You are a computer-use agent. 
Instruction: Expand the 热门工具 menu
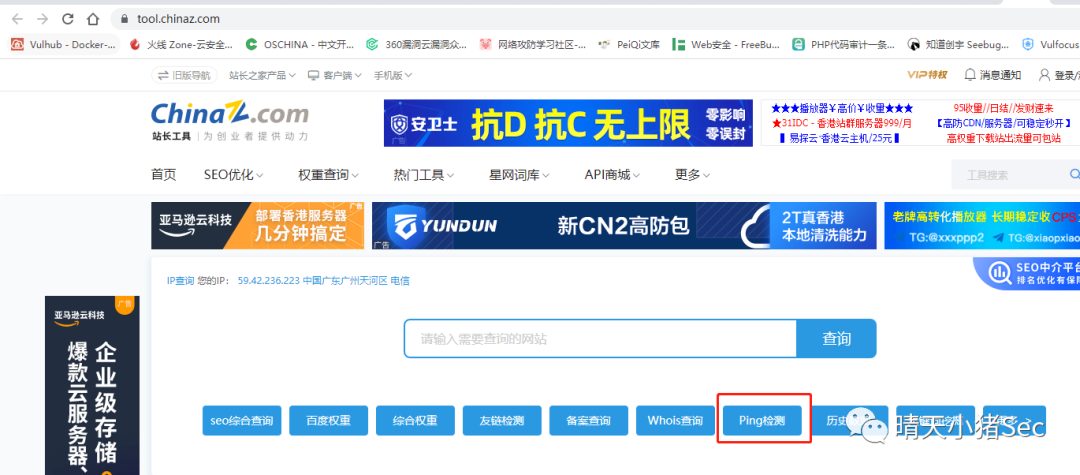424,175
